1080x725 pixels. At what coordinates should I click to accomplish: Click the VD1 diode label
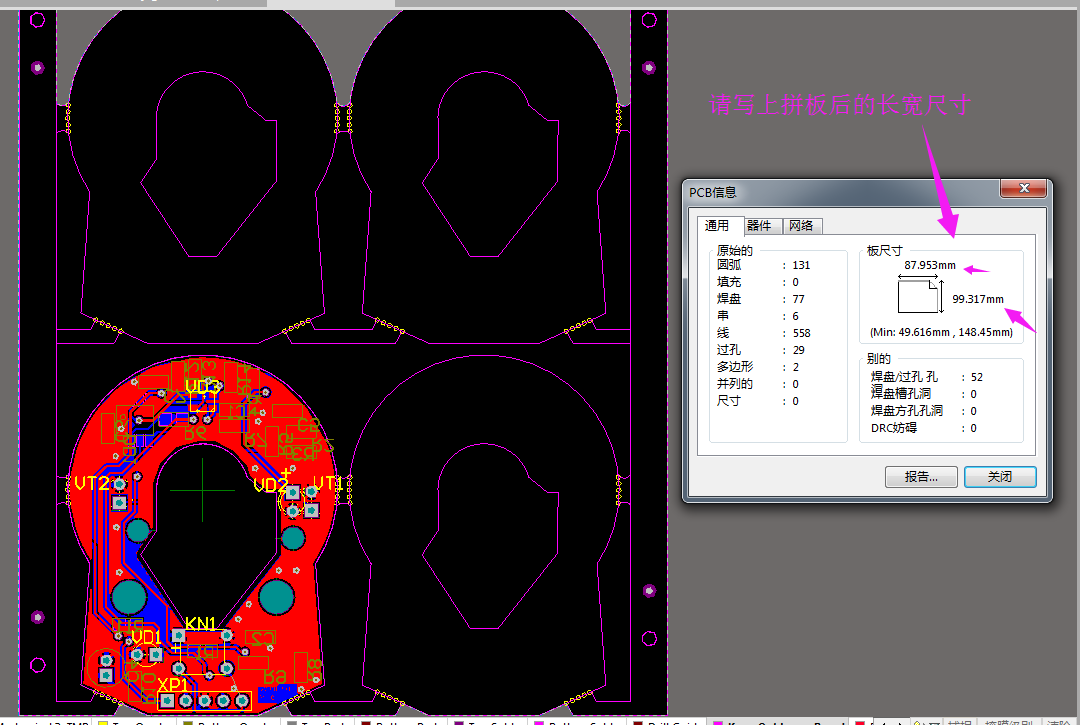[146, 637]
